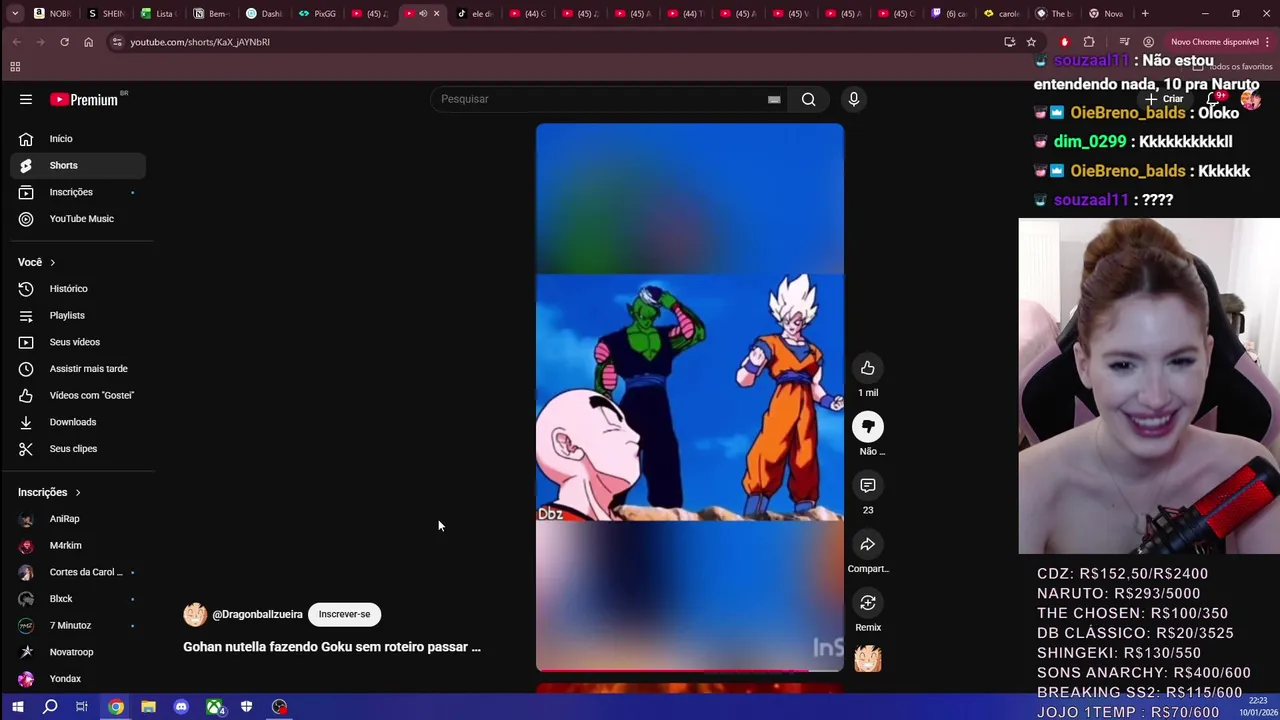This screenshot has width=1280, height=720.
Task: Open the @Dragonballzueira channel name
Action: (257, 614)
